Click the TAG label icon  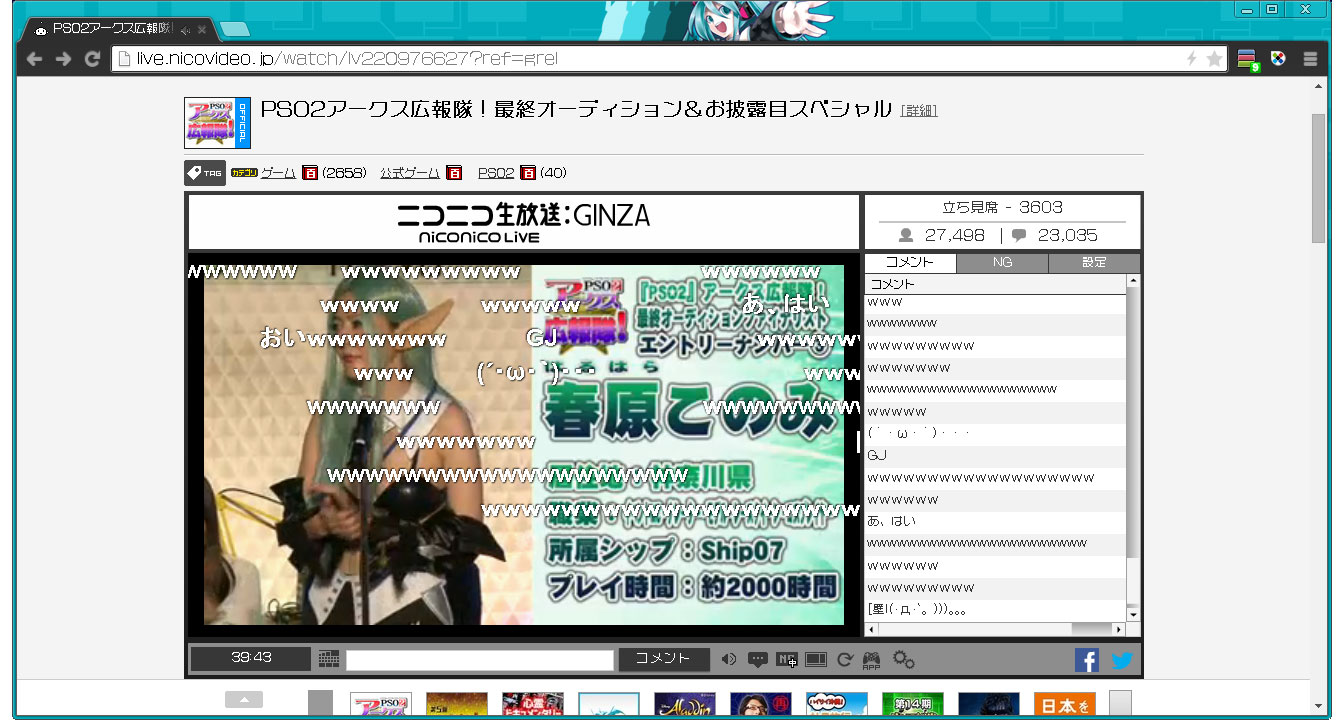pos(205,173)
